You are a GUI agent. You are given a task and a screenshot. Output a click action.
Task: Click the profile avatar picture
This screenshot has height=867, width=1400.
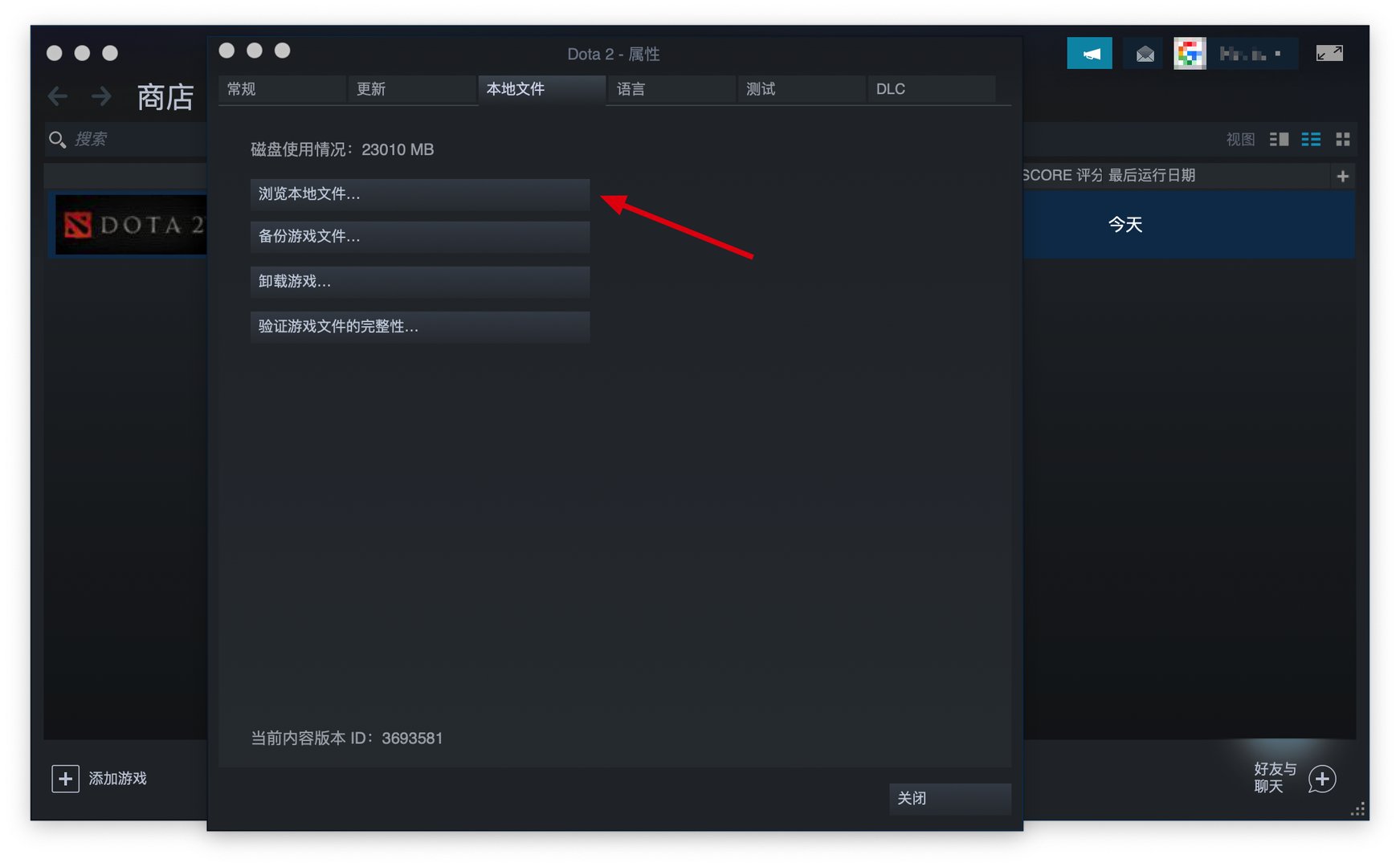(x=1190, y=53)
